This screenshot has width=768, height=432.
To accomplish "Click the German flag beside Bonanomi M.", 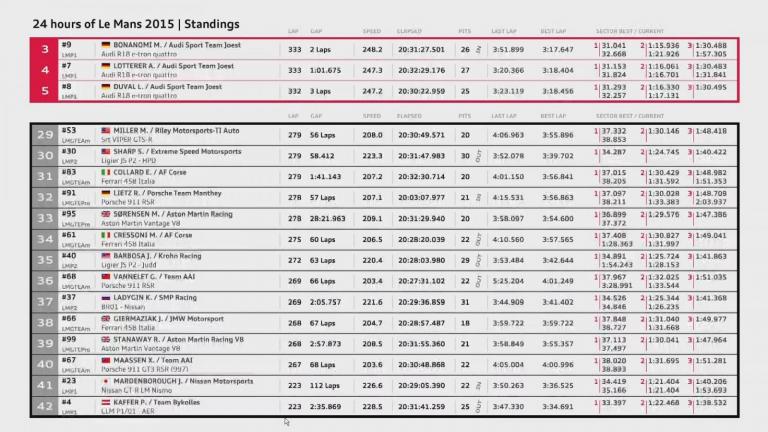I will click(x=106, y=45).
